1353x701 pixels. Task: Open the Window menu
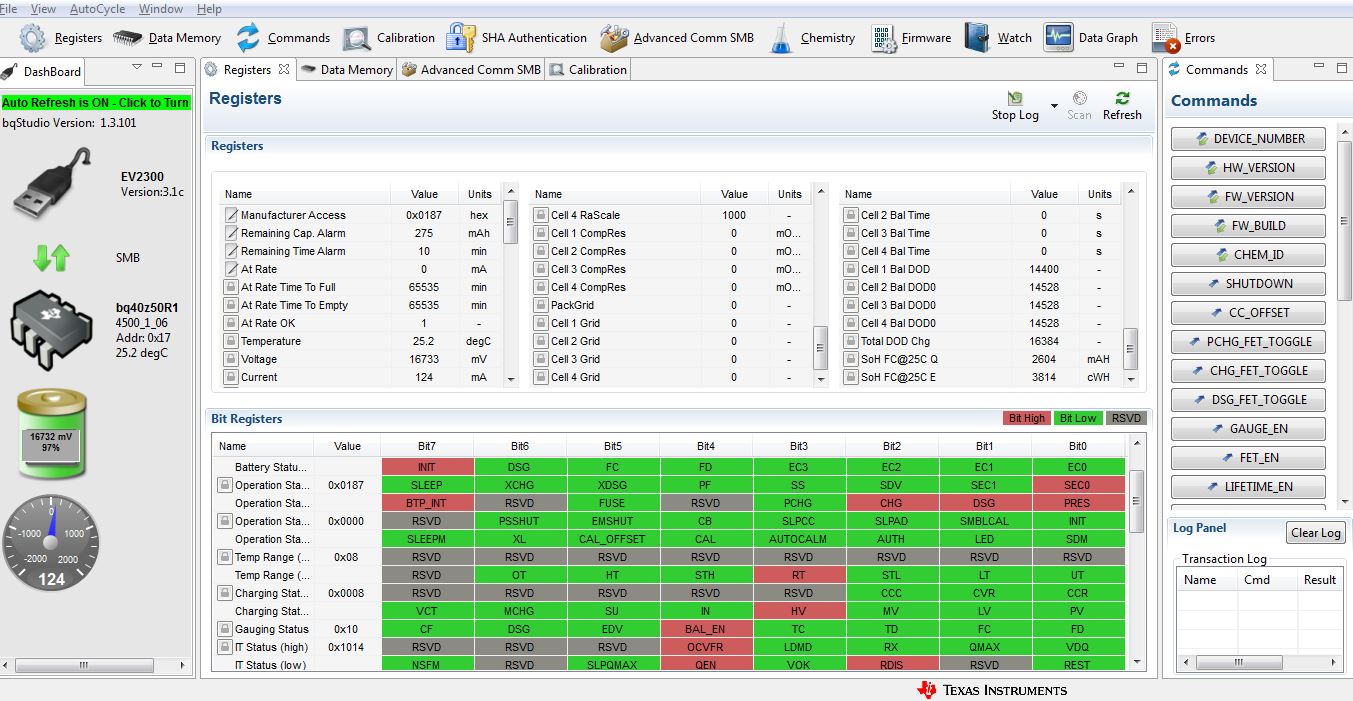160,9
